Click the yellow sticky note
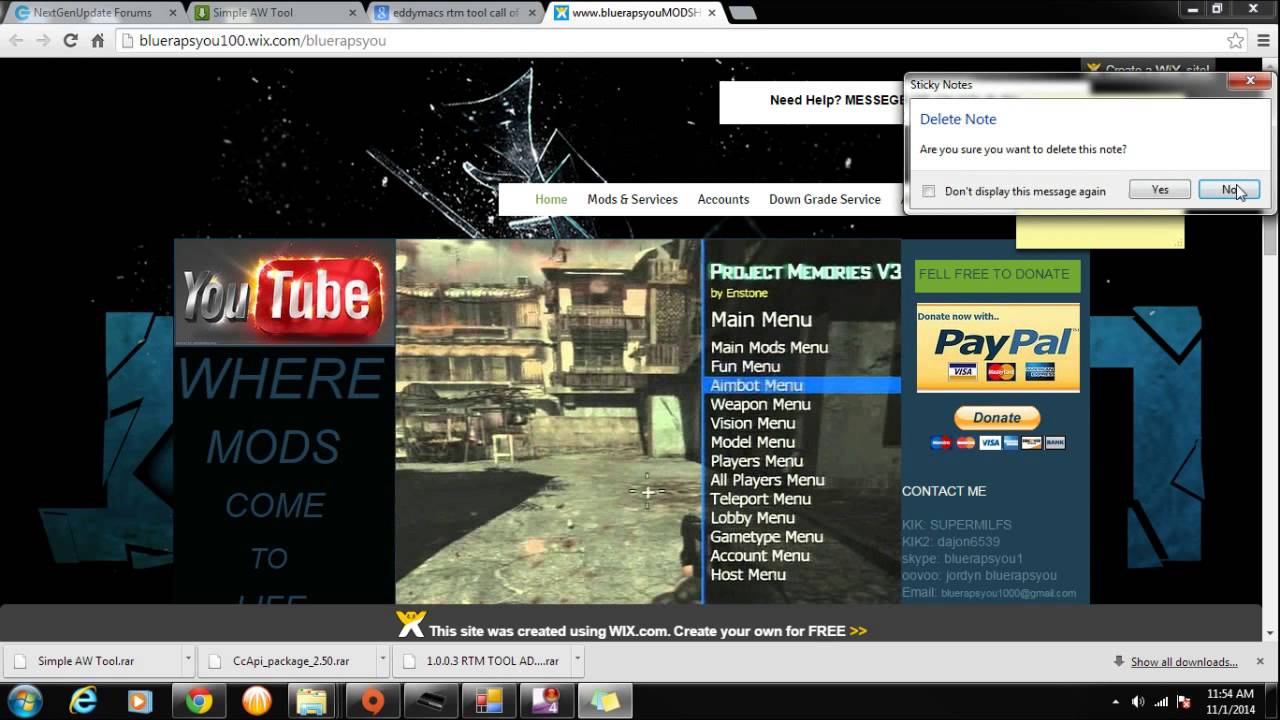The width and height of the screenshot is (1280, 720). coord(1100,231)
